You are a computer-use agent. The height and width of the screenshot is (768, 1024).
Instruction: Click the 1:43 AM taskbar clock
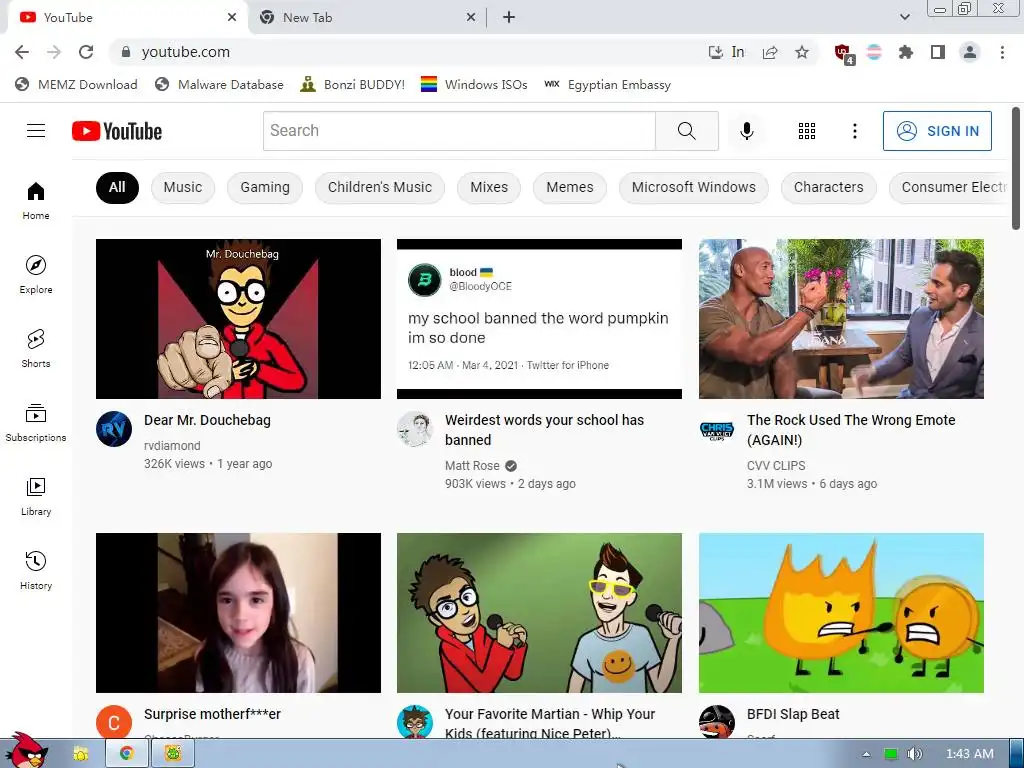pos(970,754)
